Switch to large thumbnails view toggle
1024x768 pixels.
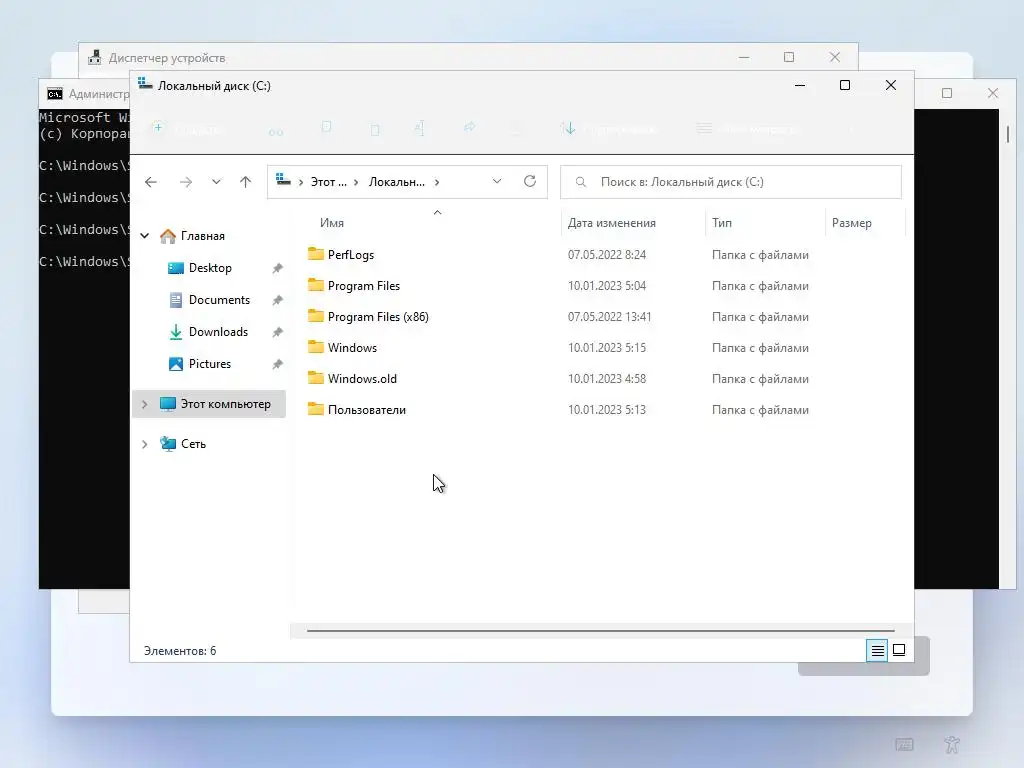click(899, 650)
